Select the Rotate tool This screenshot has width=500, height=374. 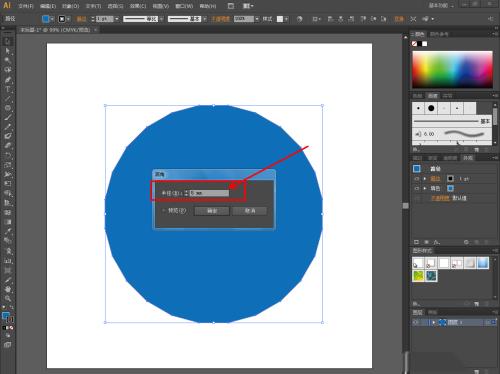pyautogui.click(x=8, y=155)
